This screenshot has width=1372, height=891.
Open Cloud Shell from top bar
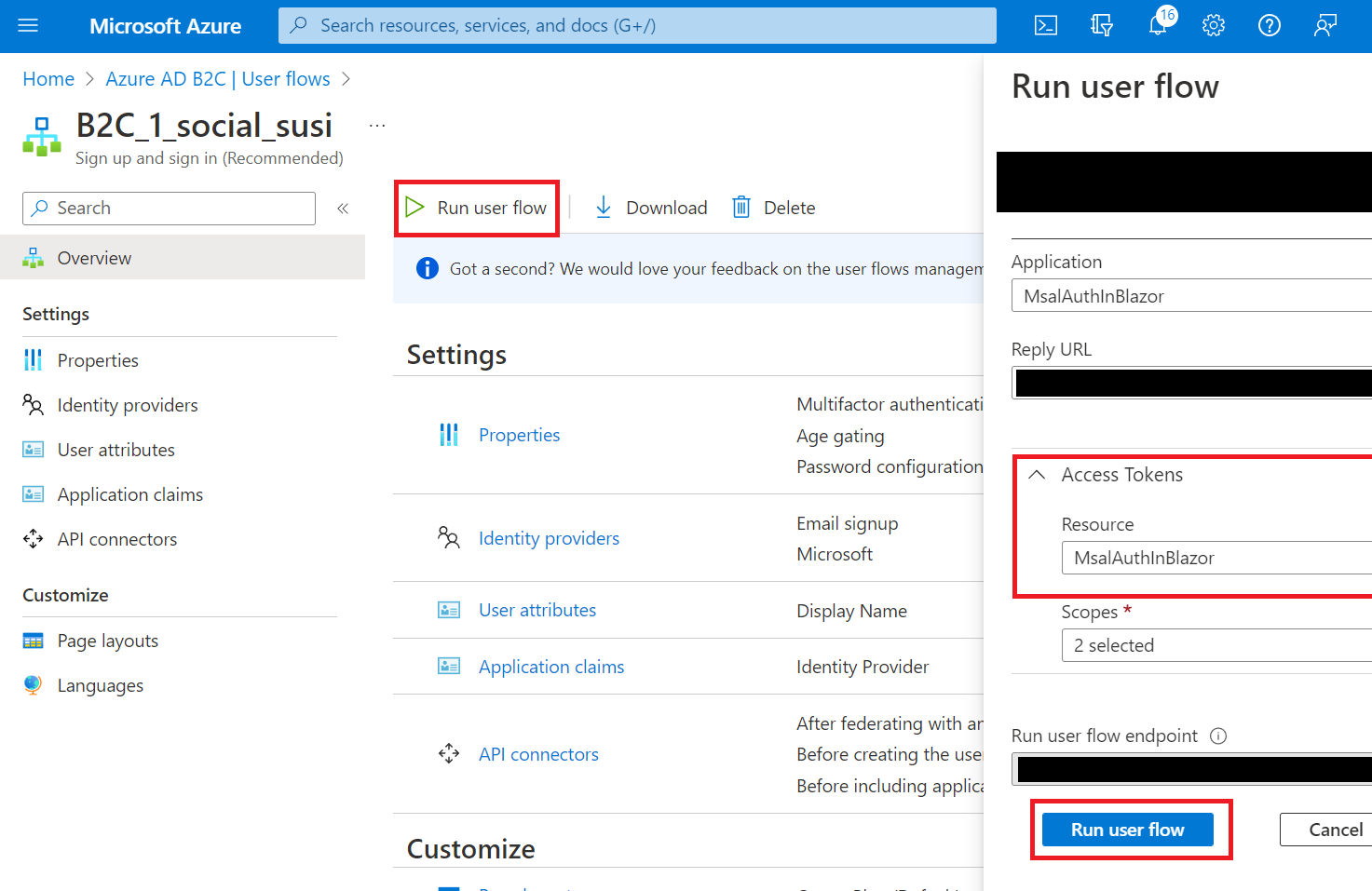tap(1046, 26)
